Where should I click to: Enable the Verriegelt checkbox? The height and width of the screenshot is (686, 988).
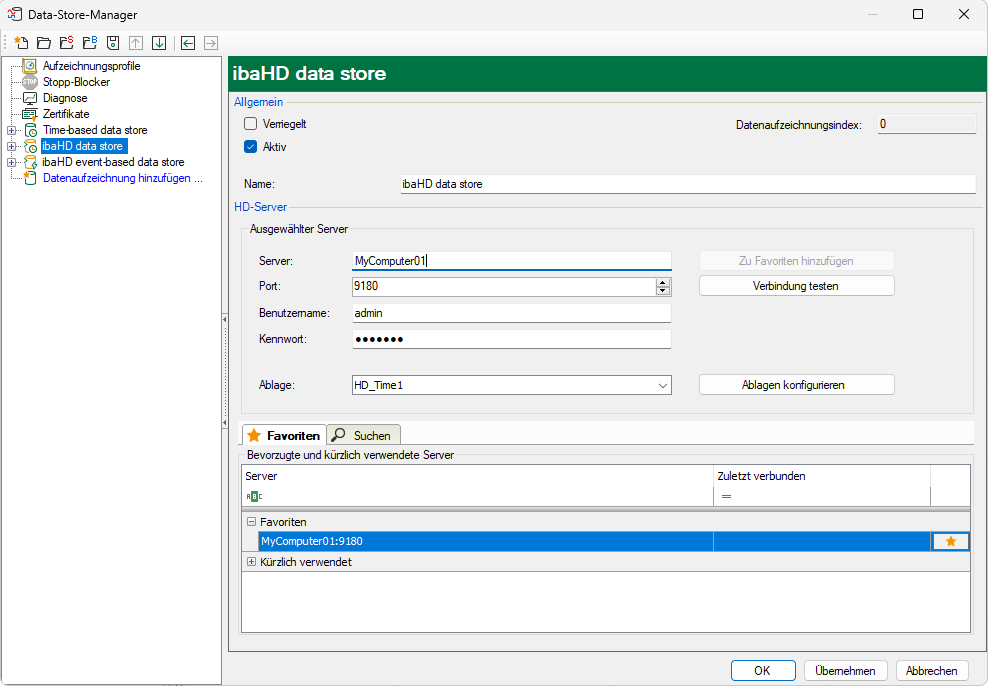pos(251,124)
